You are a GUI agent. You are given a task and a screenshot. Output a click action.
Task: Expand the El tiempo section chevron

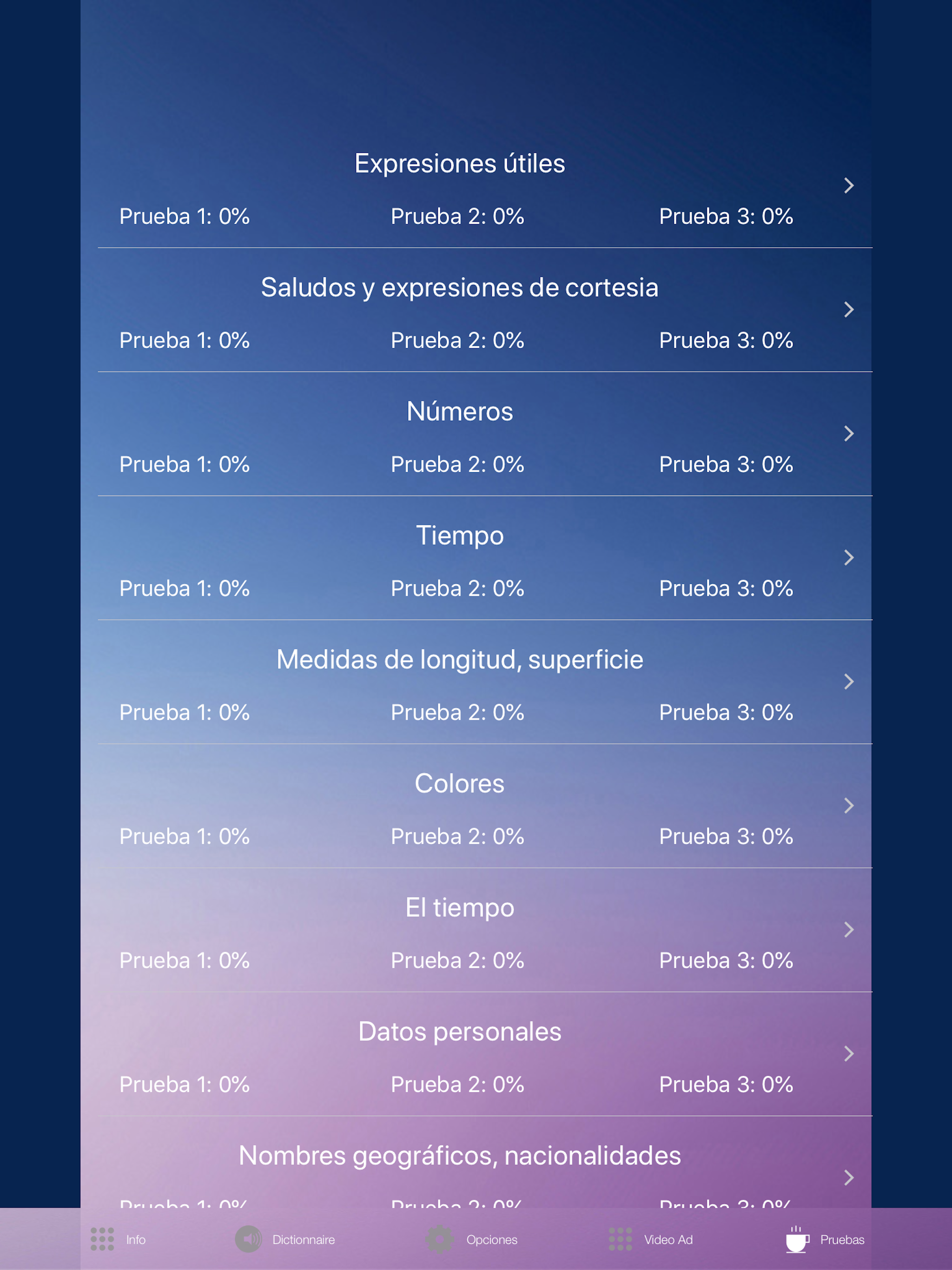click(x=849, y=930)
